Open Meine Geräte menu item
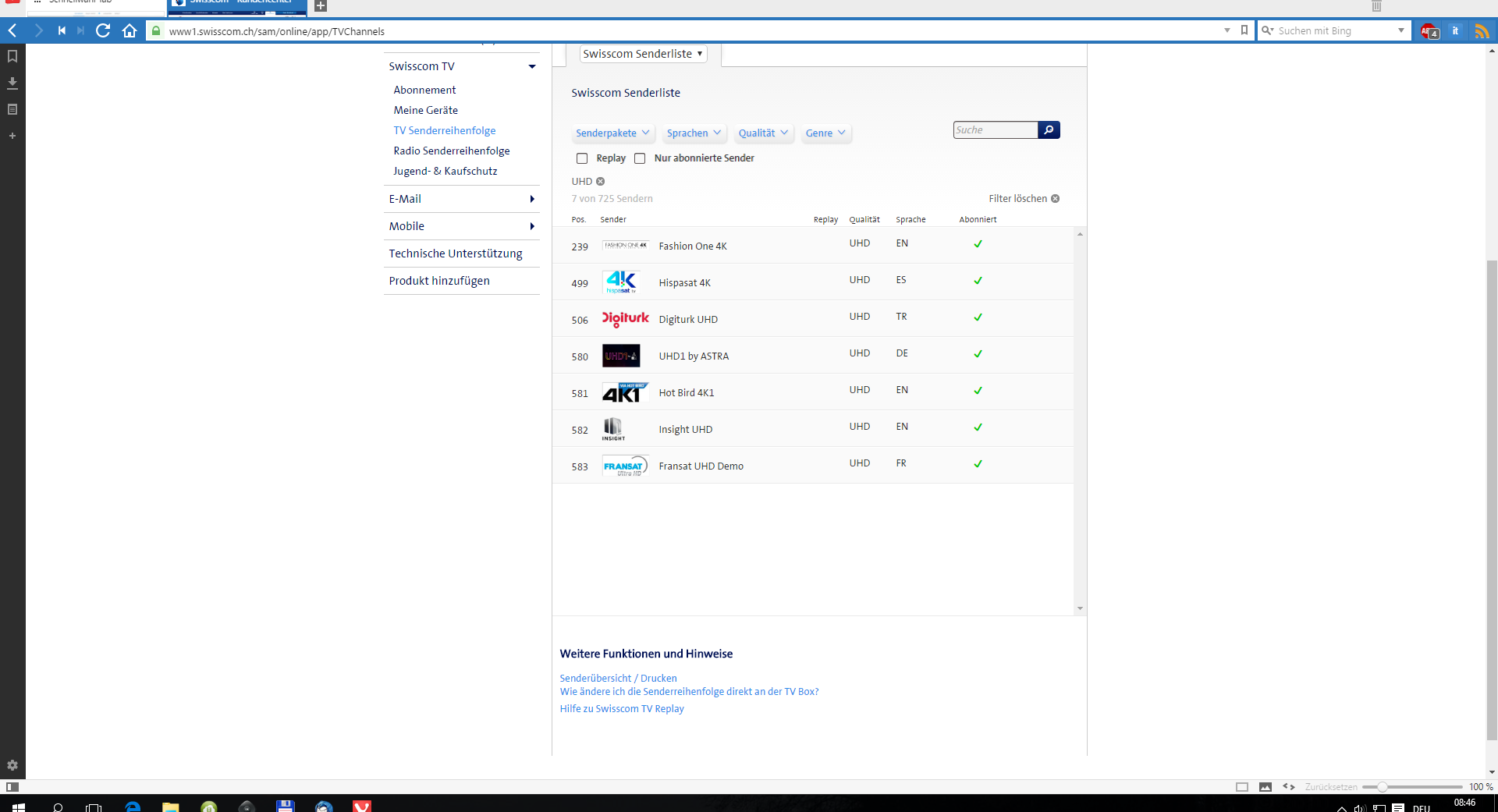Viewport: 1498px width, 812px height. (425, 110)
